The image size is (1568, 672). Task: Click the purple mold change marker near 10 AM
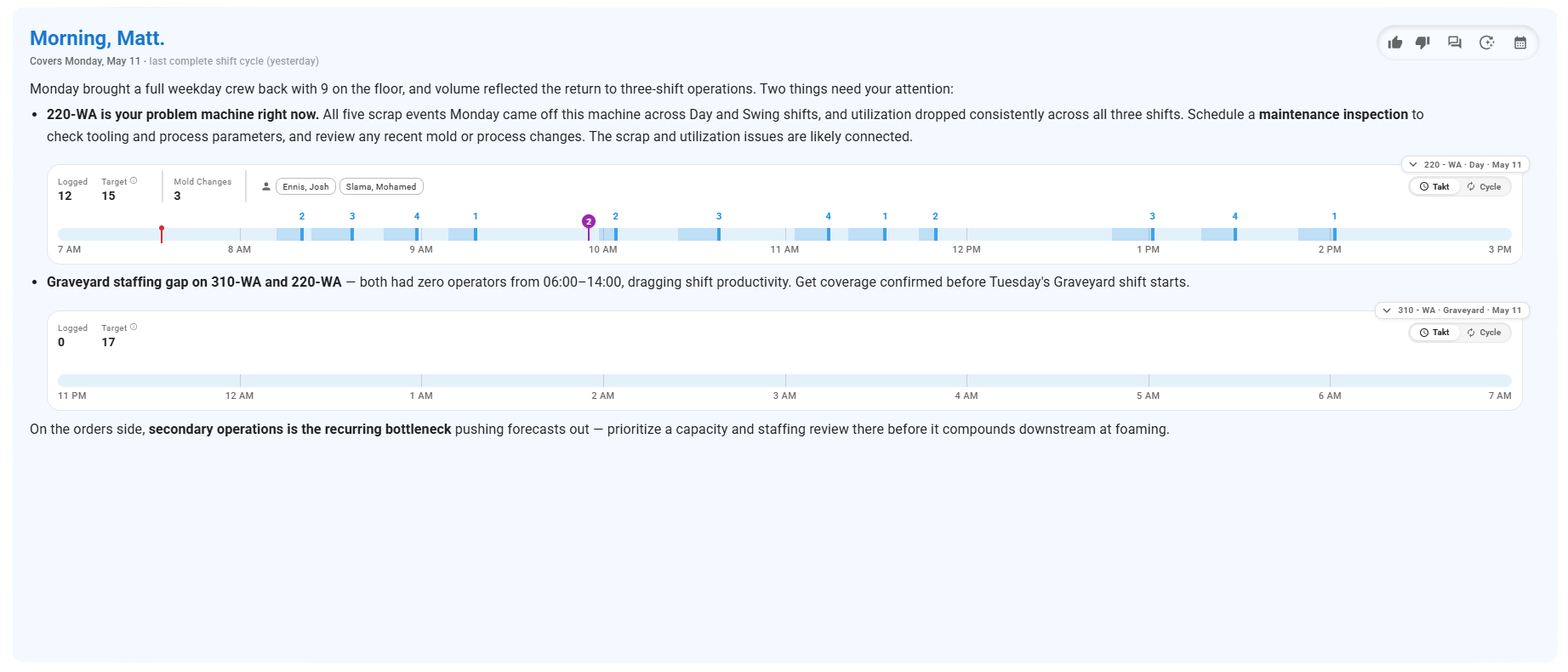[x=589, y=222]
